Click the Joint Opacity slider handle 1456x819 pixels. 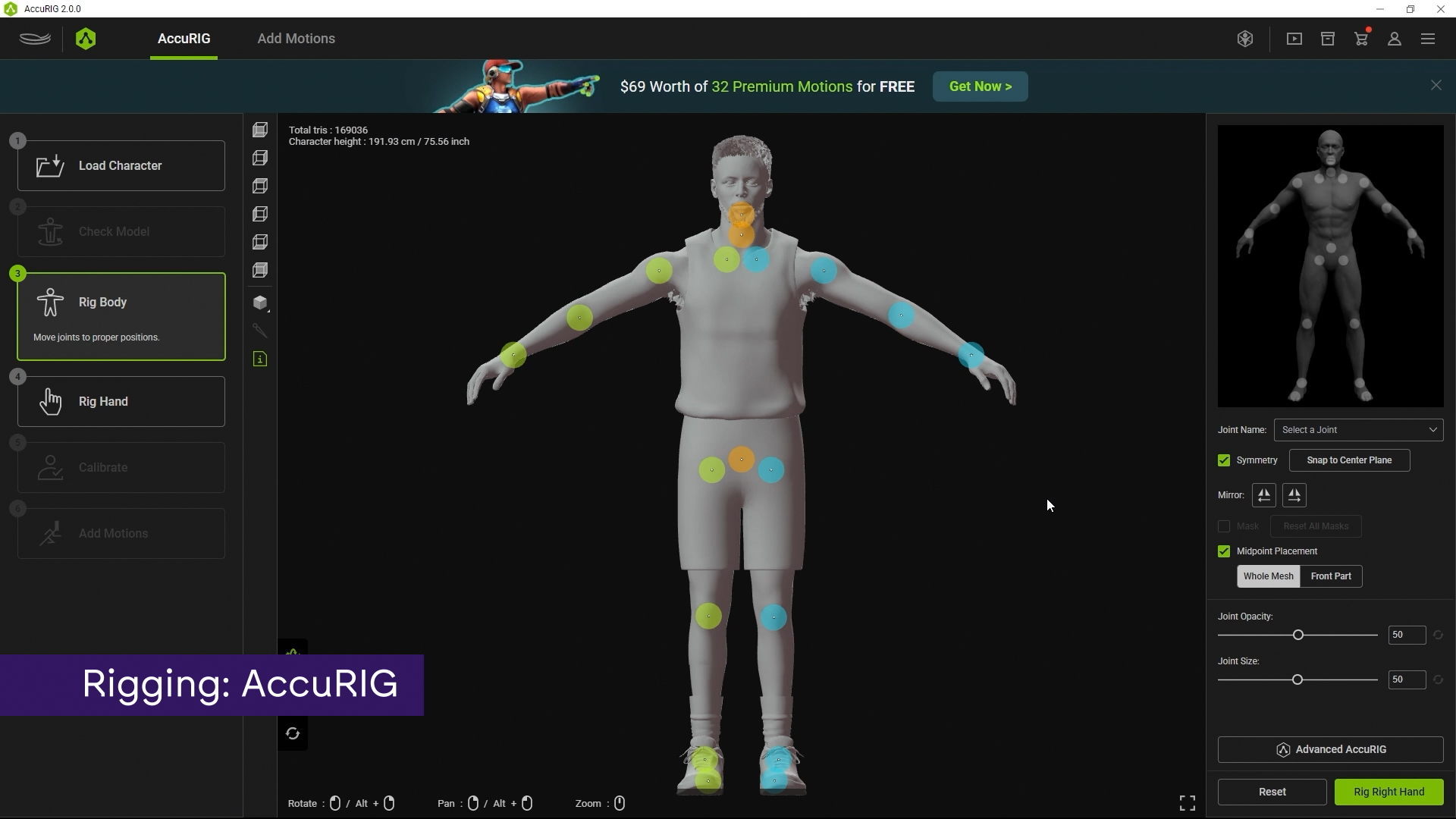[1298, 635]
